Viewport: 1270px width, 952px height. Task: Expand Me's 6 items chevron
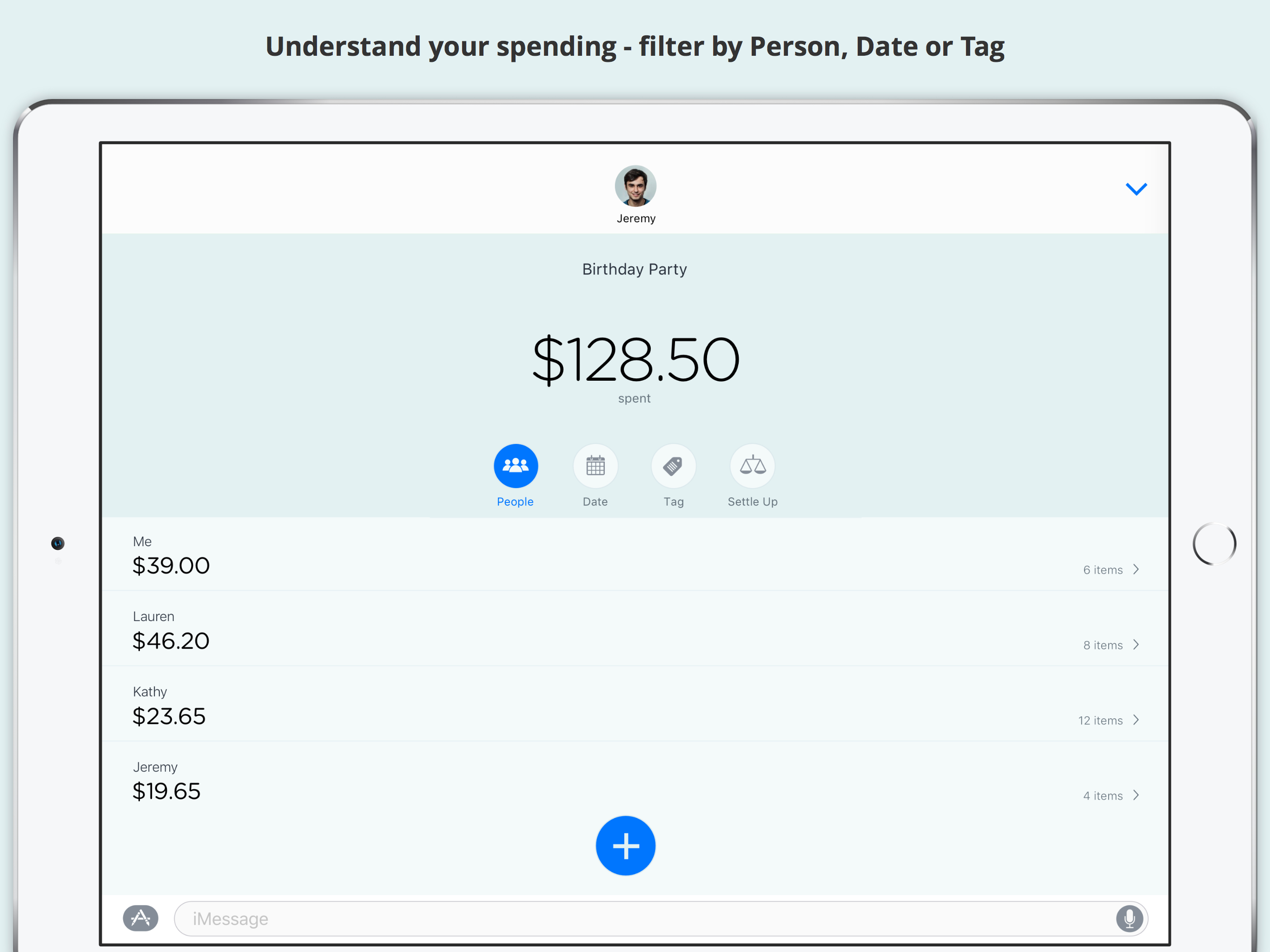[1136, 569]
